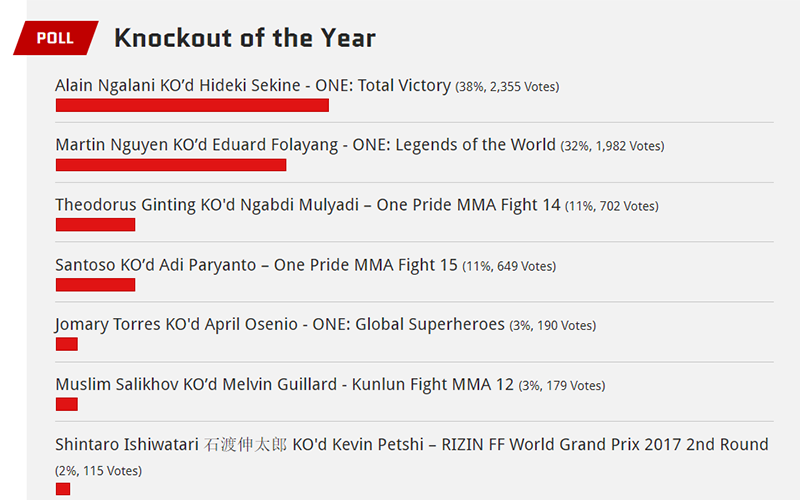Choose the Muslim Salikhov KO'd Melvin Guillard entry

click(284, 384)
